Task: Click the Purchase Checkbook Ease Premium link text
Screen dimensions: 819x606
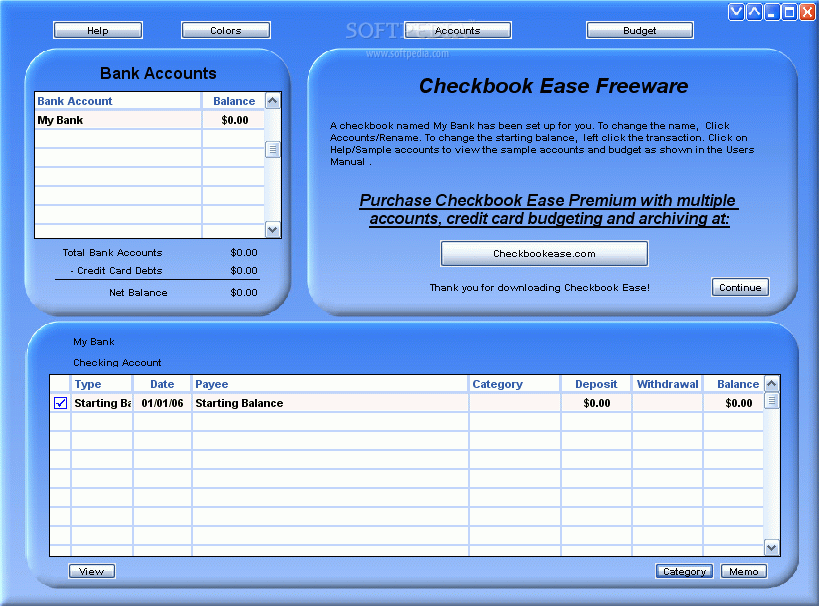Action: pos(548,209)
